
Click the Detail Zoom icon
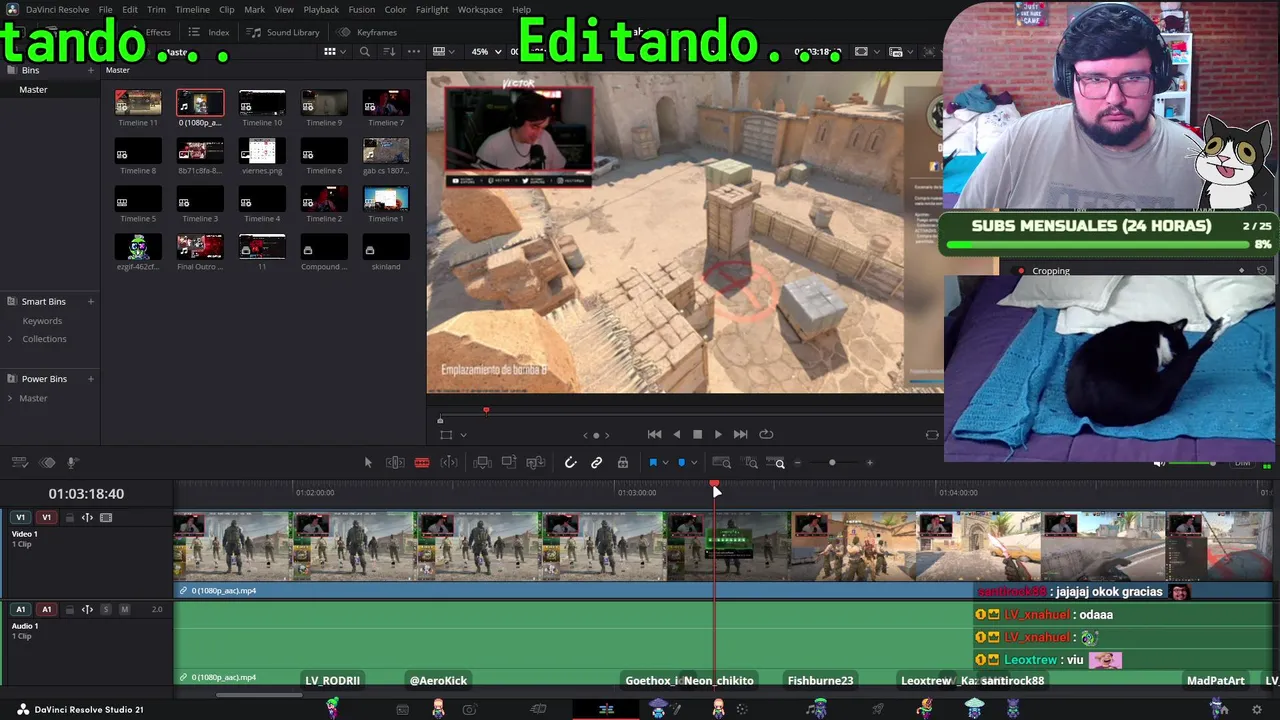pyautogui.click(x=751, y=463)
